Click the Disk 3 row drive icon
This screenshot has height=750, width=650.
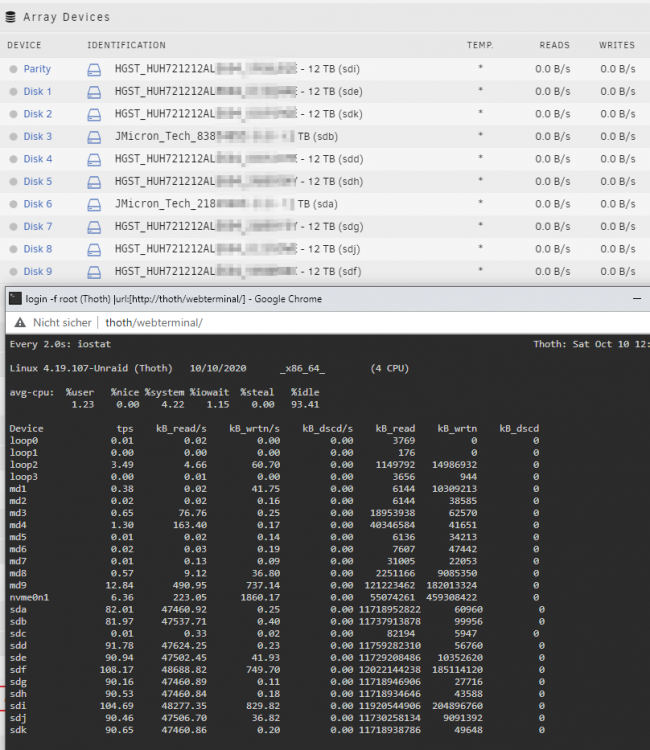94,137
